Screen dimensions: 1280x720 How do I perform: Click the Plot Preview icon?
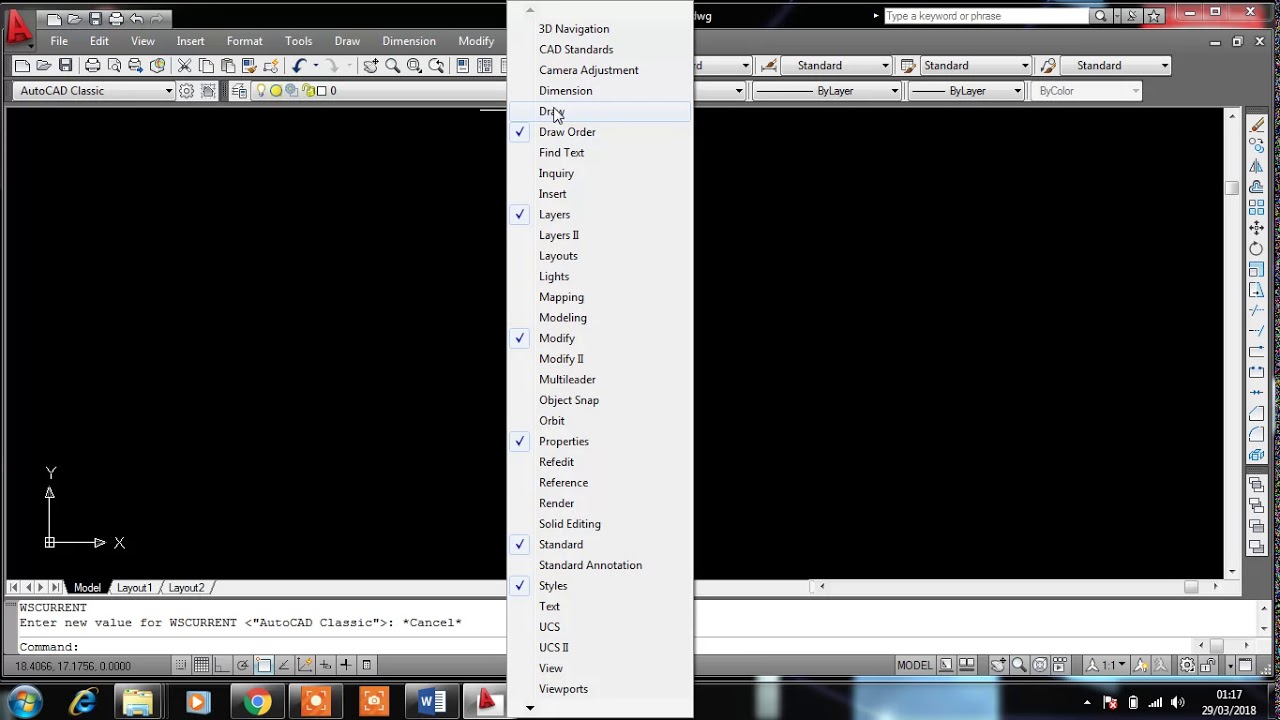(114, 65)
